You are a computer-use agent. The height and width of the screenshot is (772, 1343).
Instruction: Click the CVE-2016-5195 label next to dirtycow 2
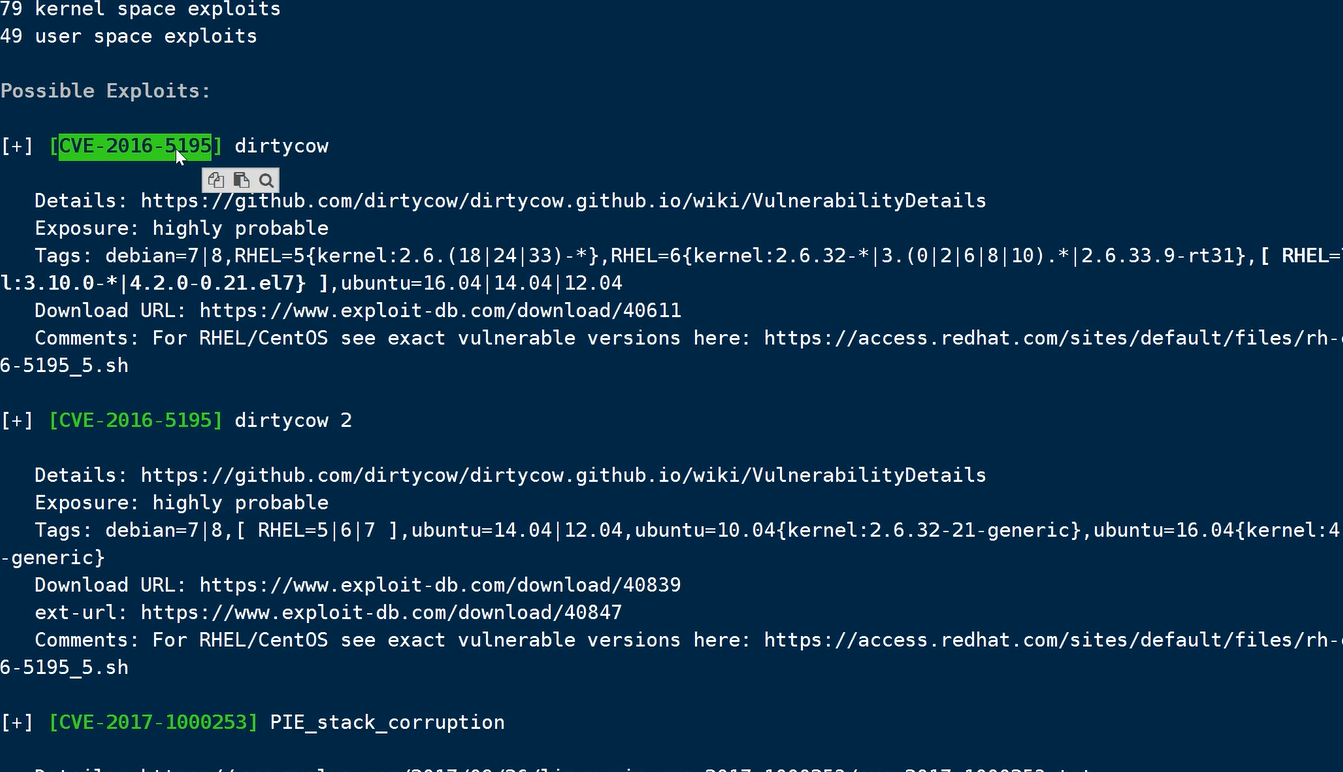[135, 420]
